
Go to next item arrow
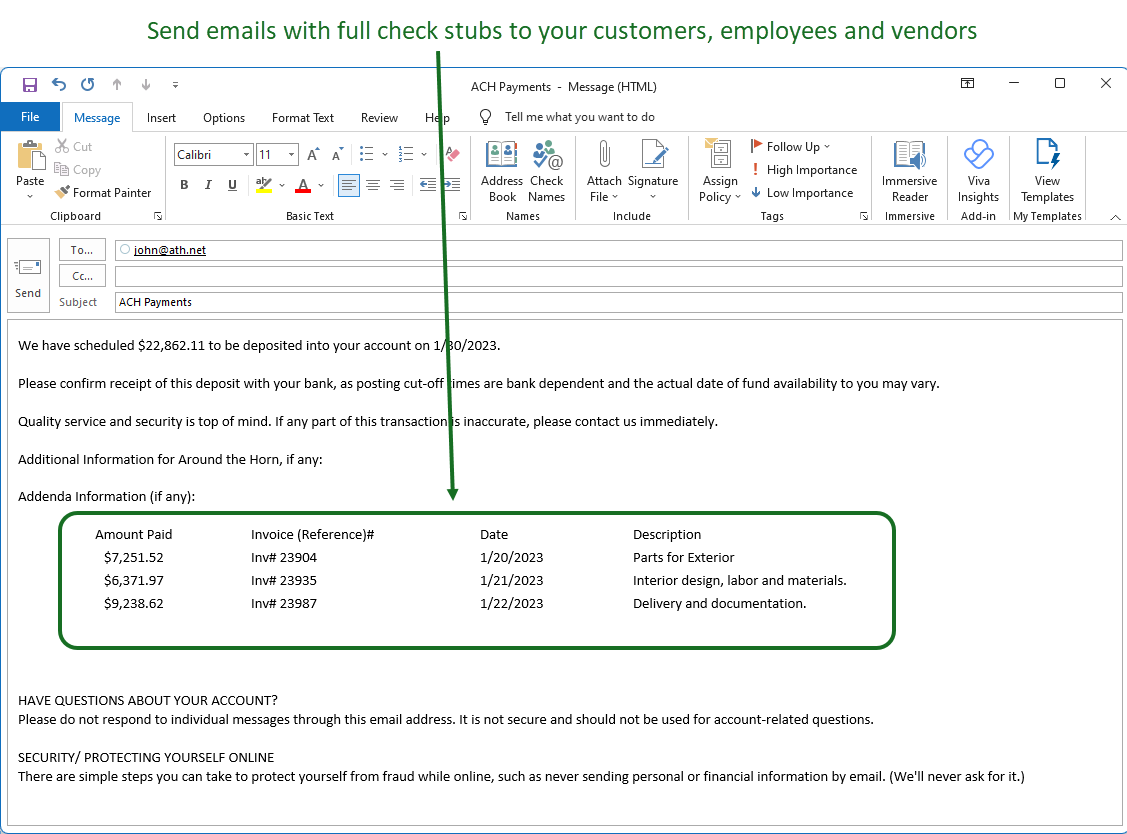click(146, 85)
